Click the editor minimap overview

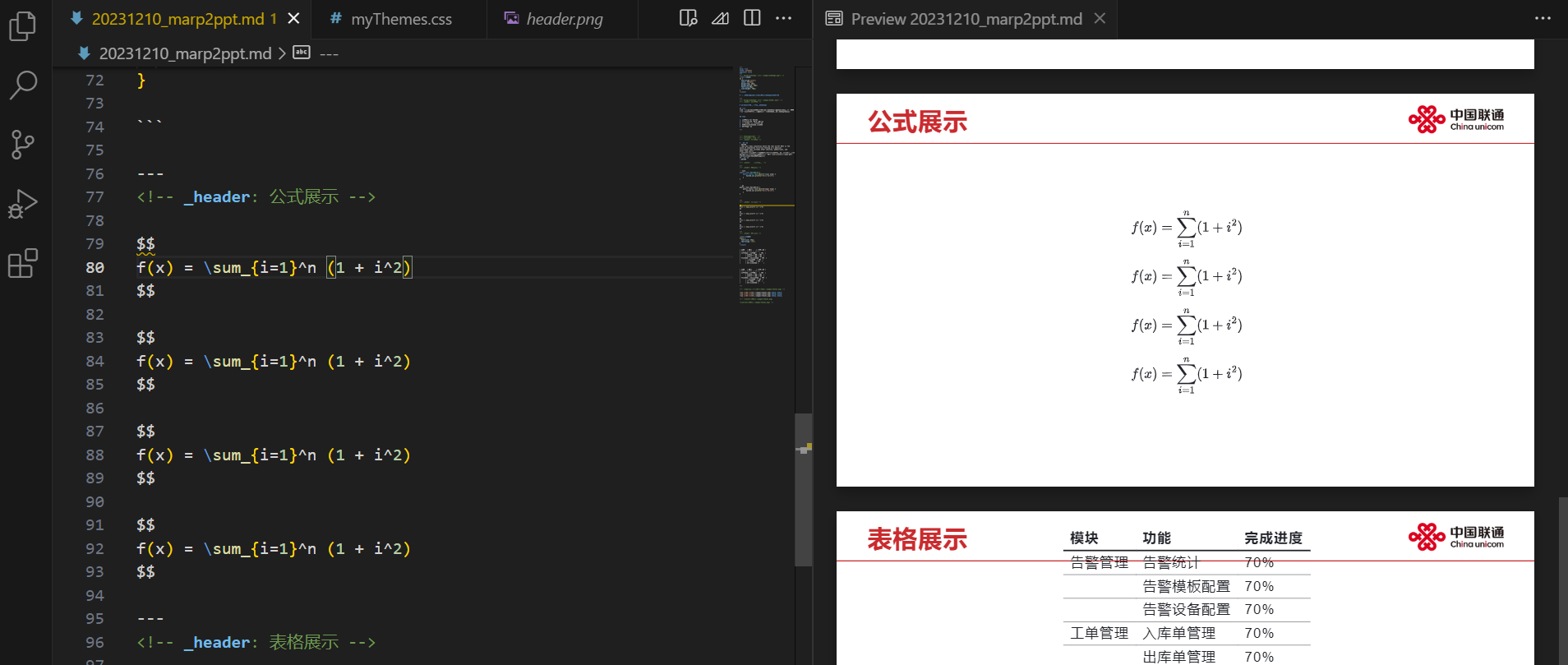point(766,185)
